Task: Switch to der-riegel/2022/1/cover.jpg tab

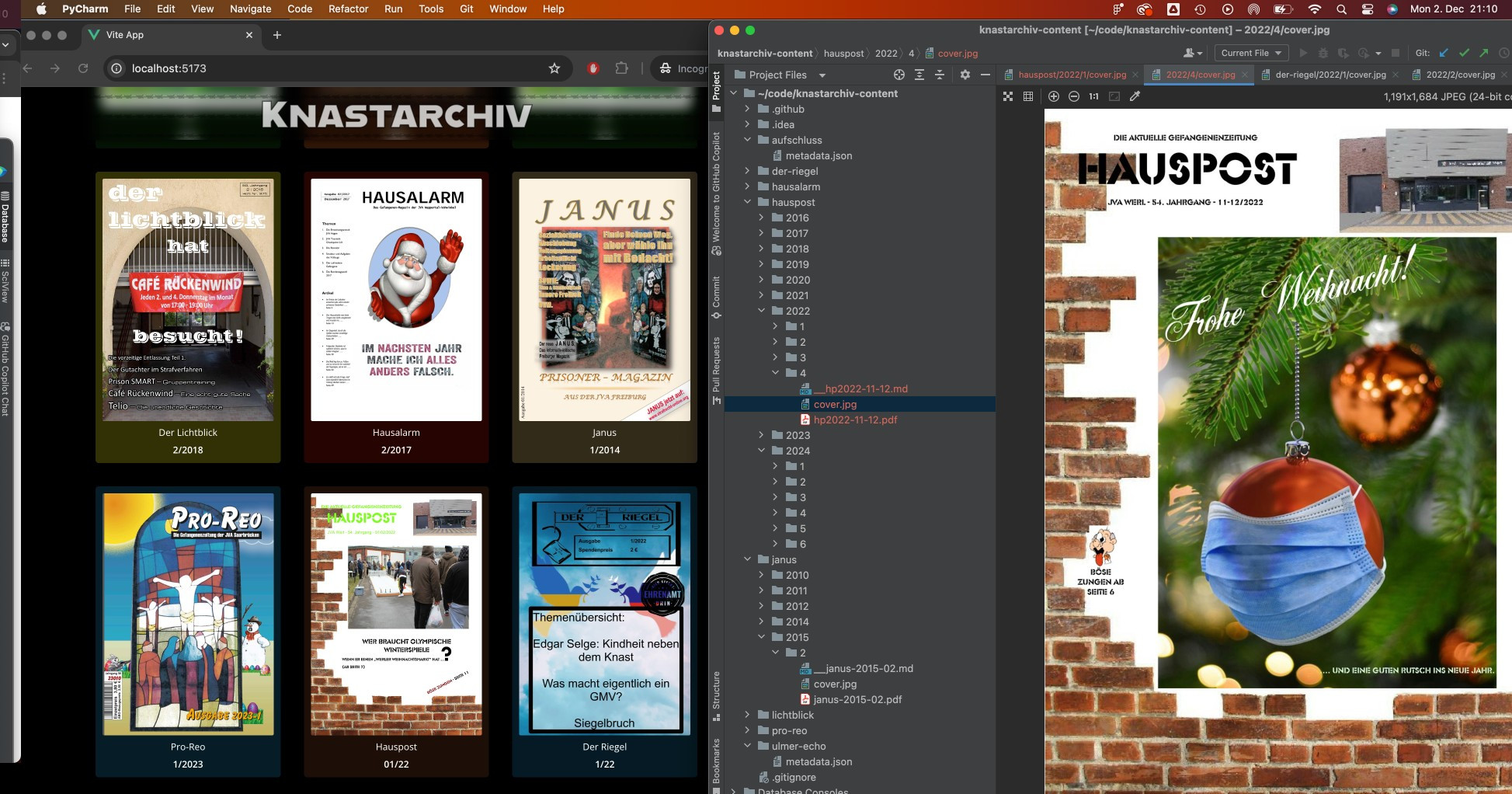Action: click(1330, 75)
